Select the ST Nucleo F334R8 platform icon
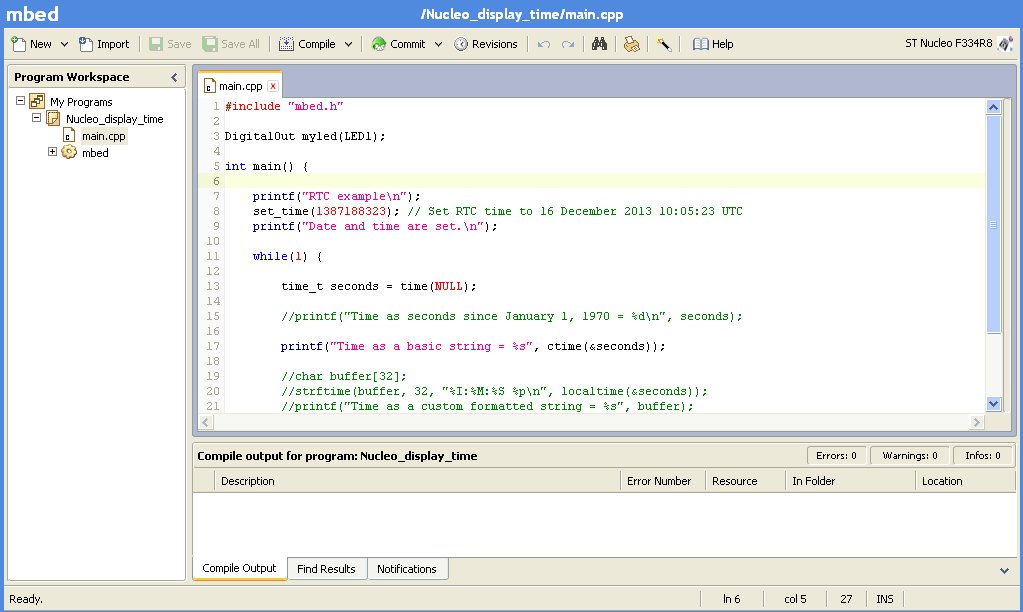The height and width of the screenshot is (612, 1023). tap(1005, 44)
